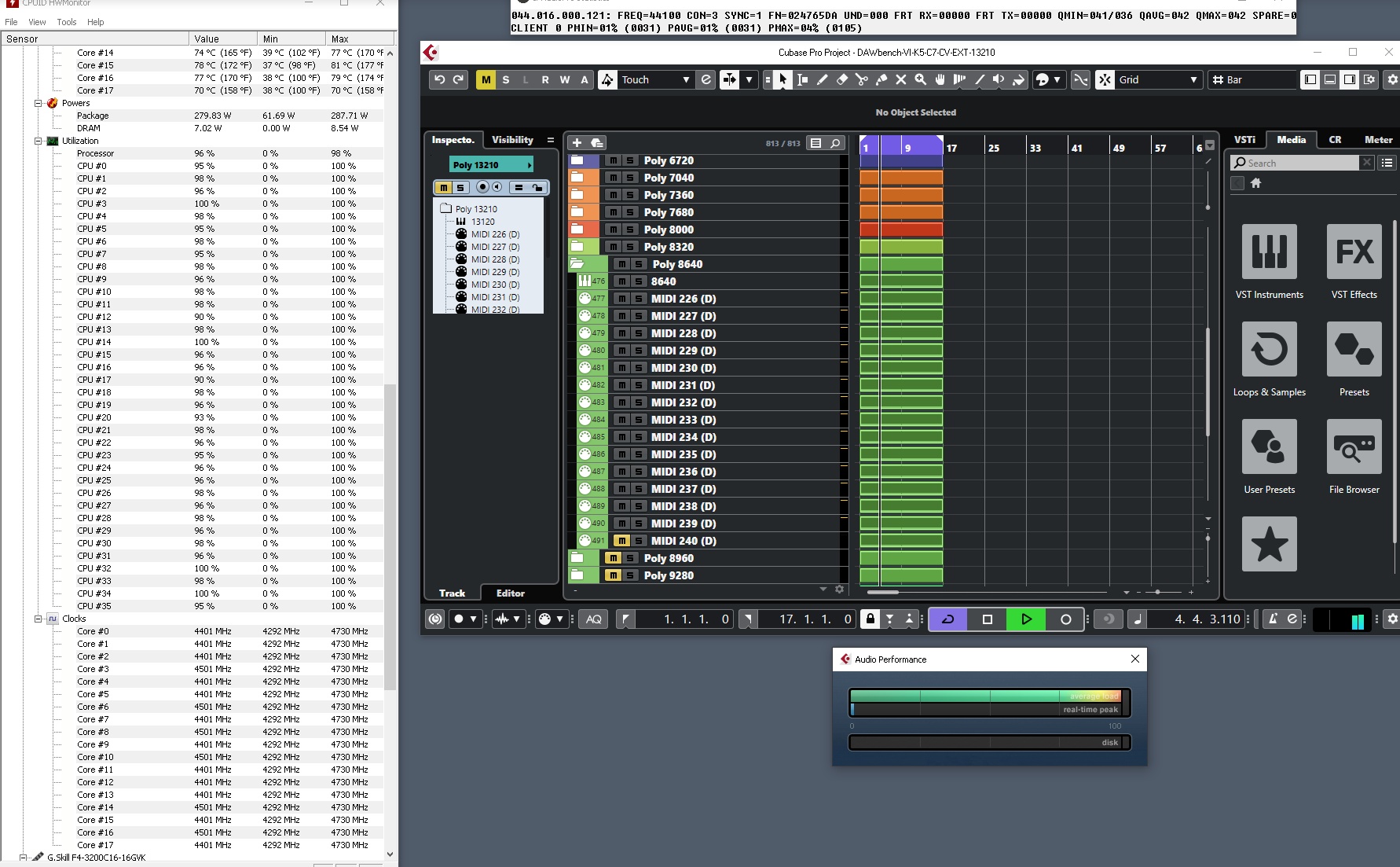Expand the Poly 8320 folder track

577,247
